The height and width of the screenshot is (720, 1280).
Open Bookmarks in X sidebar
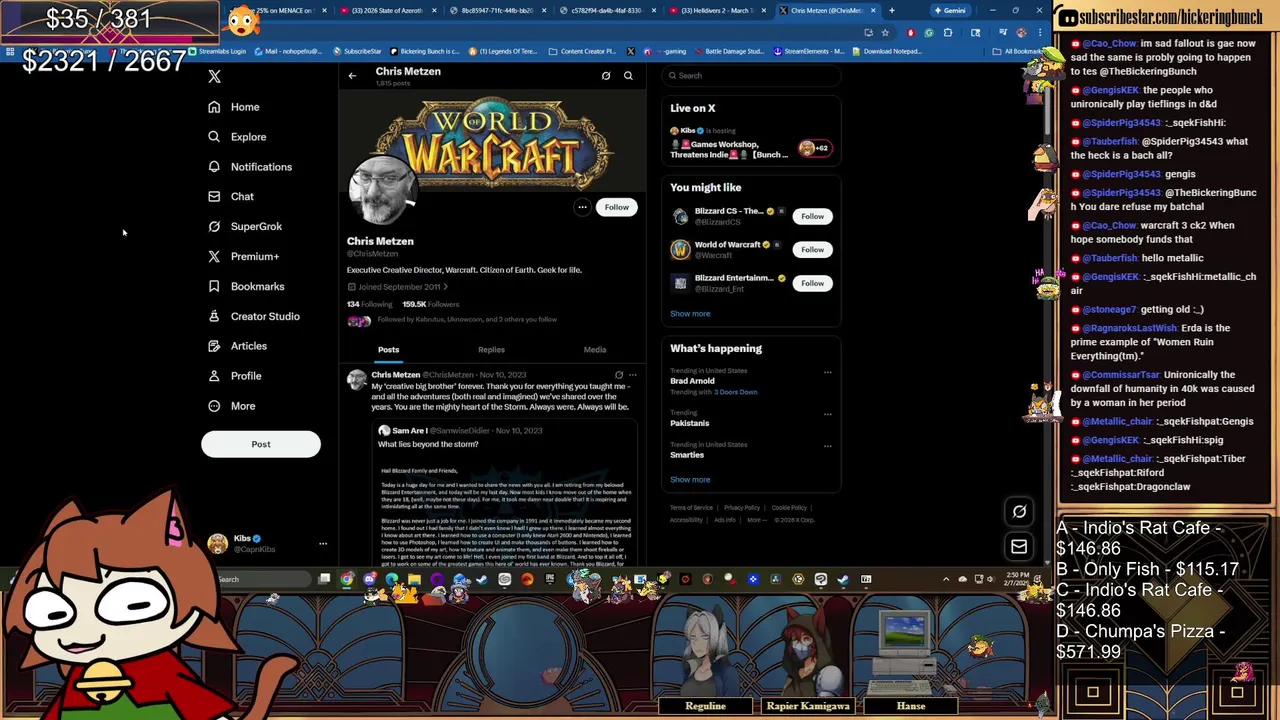(x=246, y=287)
